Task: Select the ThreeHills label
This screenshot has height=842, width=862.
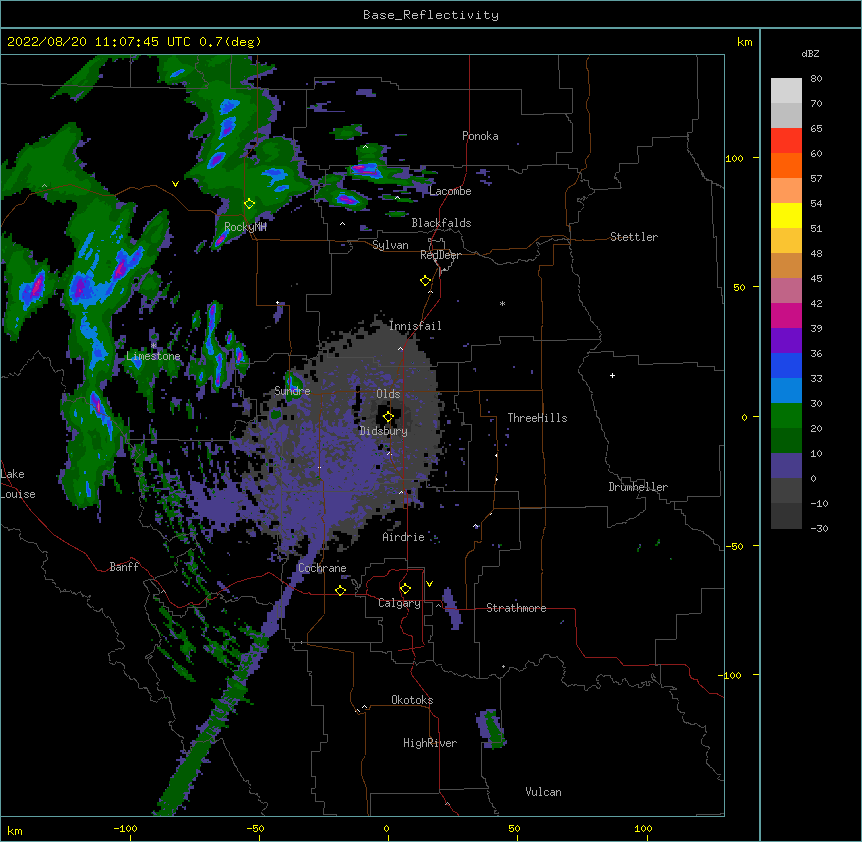Action: coord(537,418)
